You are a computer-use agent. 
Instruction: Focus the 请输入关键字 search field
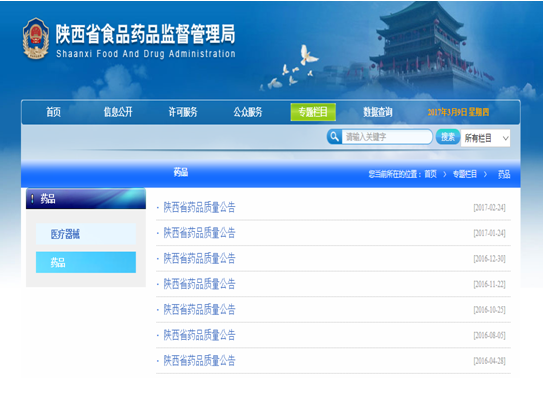pyautogui.click(x=387, y=137)
